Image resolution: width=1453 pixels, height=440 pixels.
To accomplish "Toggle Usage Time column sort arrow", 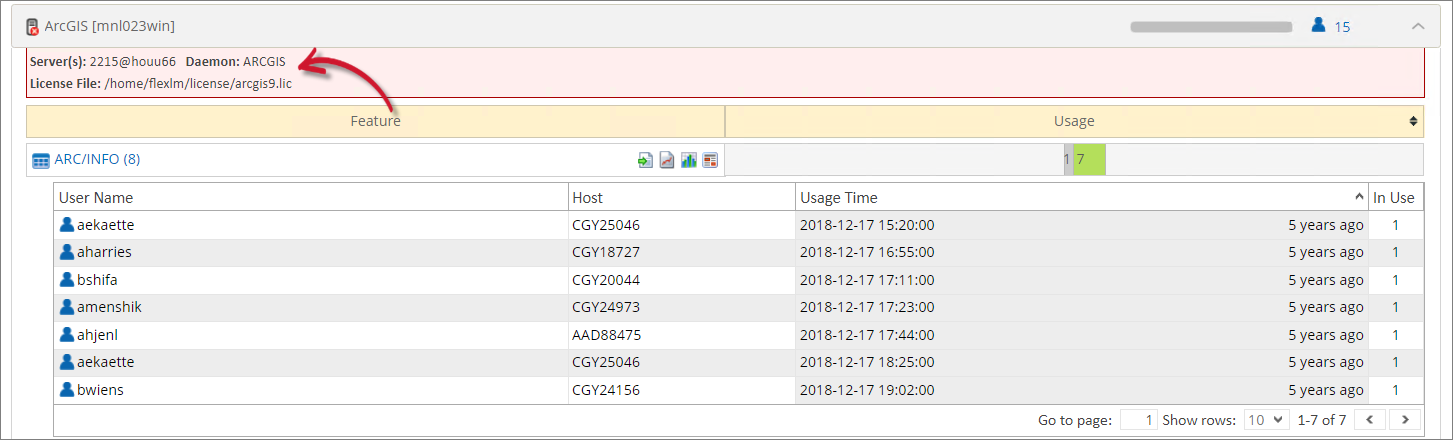I will pyautogui.click(x=1359, y=197).
